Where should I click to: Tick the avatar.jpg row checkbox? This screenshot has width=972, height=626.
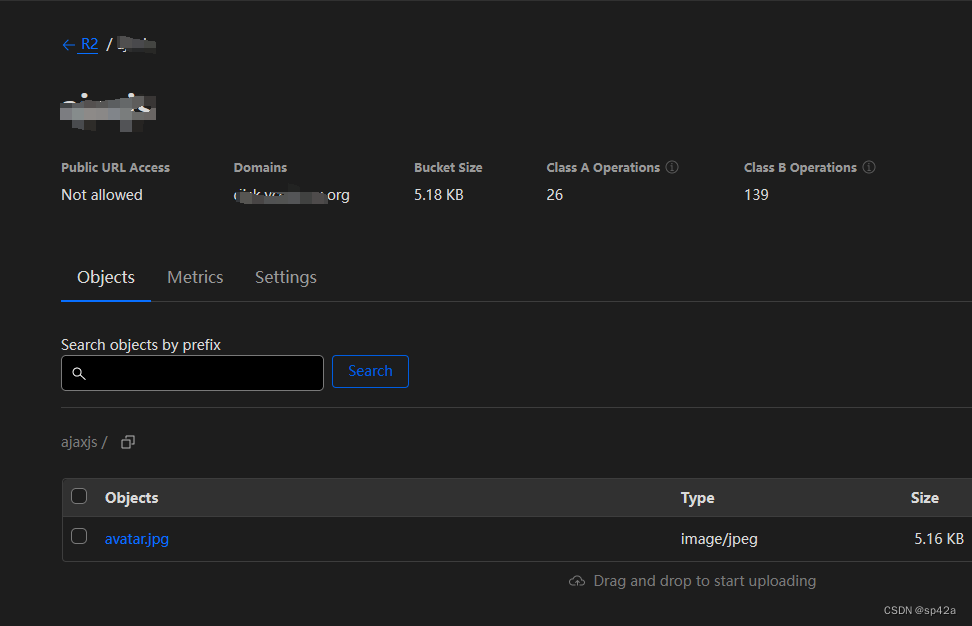pos(79,536)
